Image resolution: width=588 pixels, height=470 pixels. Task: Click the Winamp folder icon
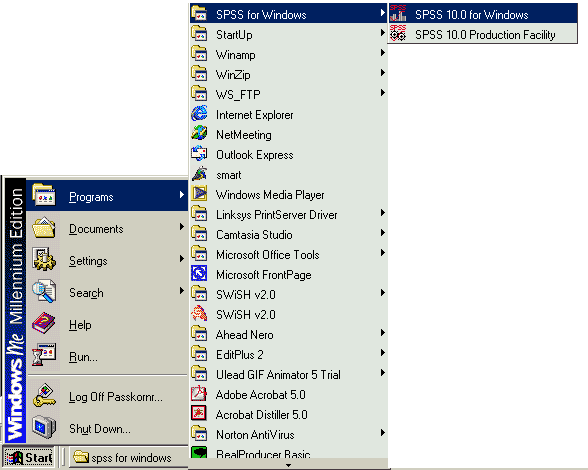[x=199, y=54]
